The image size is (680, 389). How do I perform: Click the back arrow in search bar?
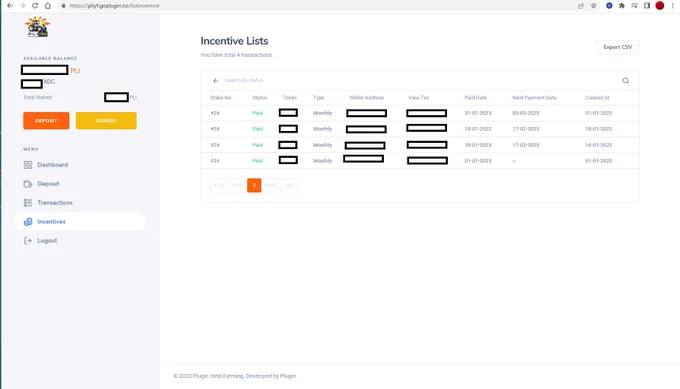(x=216, y=81)
